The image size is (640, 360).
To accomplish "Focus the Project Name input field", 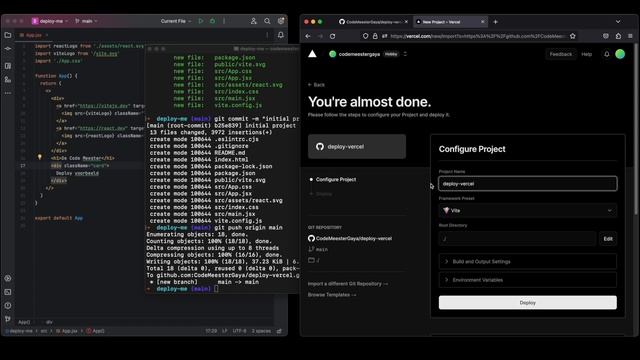I will coord(527,184).
